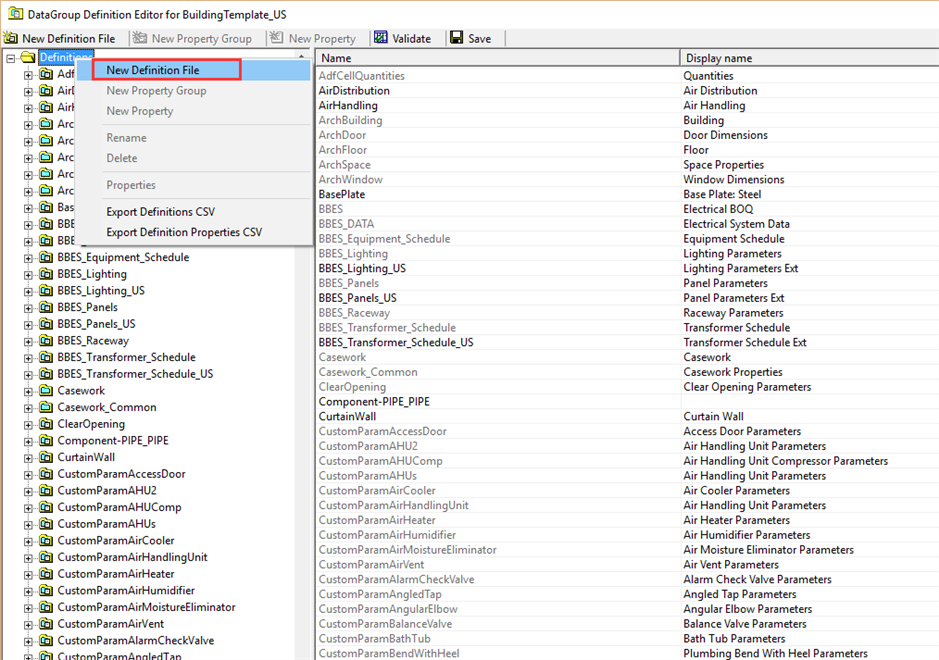Screen dimensions: 939x660
Task: Click the BBES_Equipment_Schedule folder icon
Action: pos(46,258)
